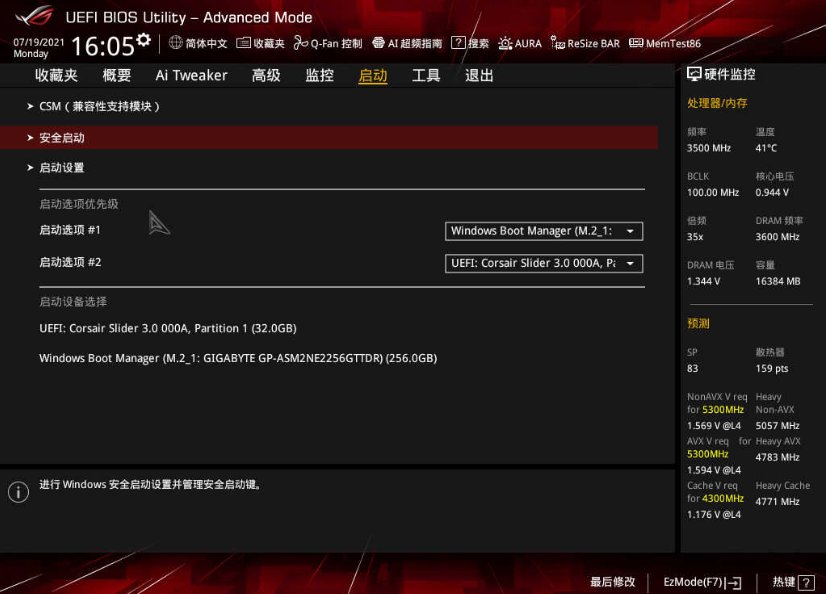This screenshot has width=826, height=594.
Task: Open the AURA lighting settings
Action: (523, 43)
